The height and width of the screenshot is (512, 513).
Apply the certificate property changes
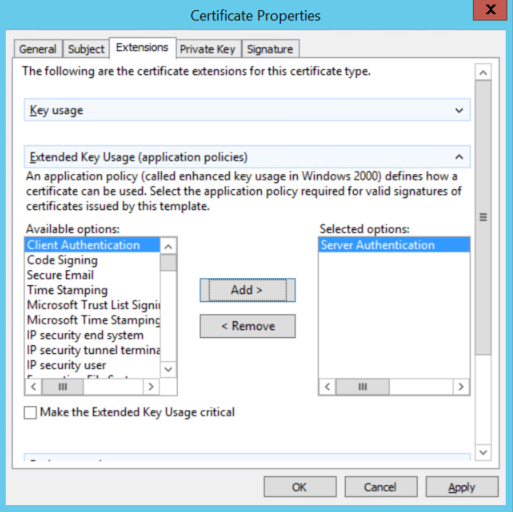(x=462, y=487)
